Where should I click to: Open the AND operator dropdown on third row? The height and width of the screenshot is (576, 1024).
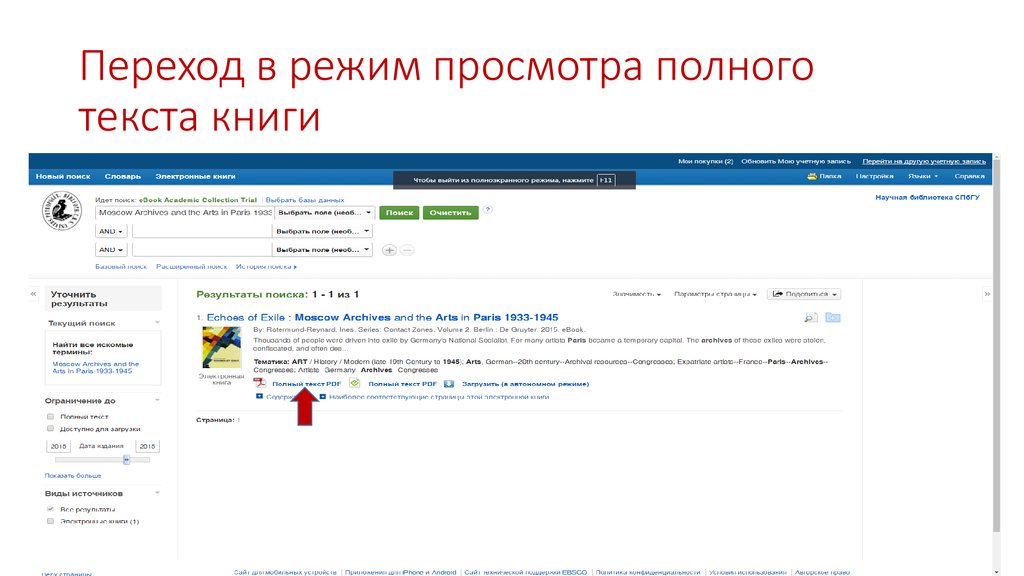(x=111, y=249)
